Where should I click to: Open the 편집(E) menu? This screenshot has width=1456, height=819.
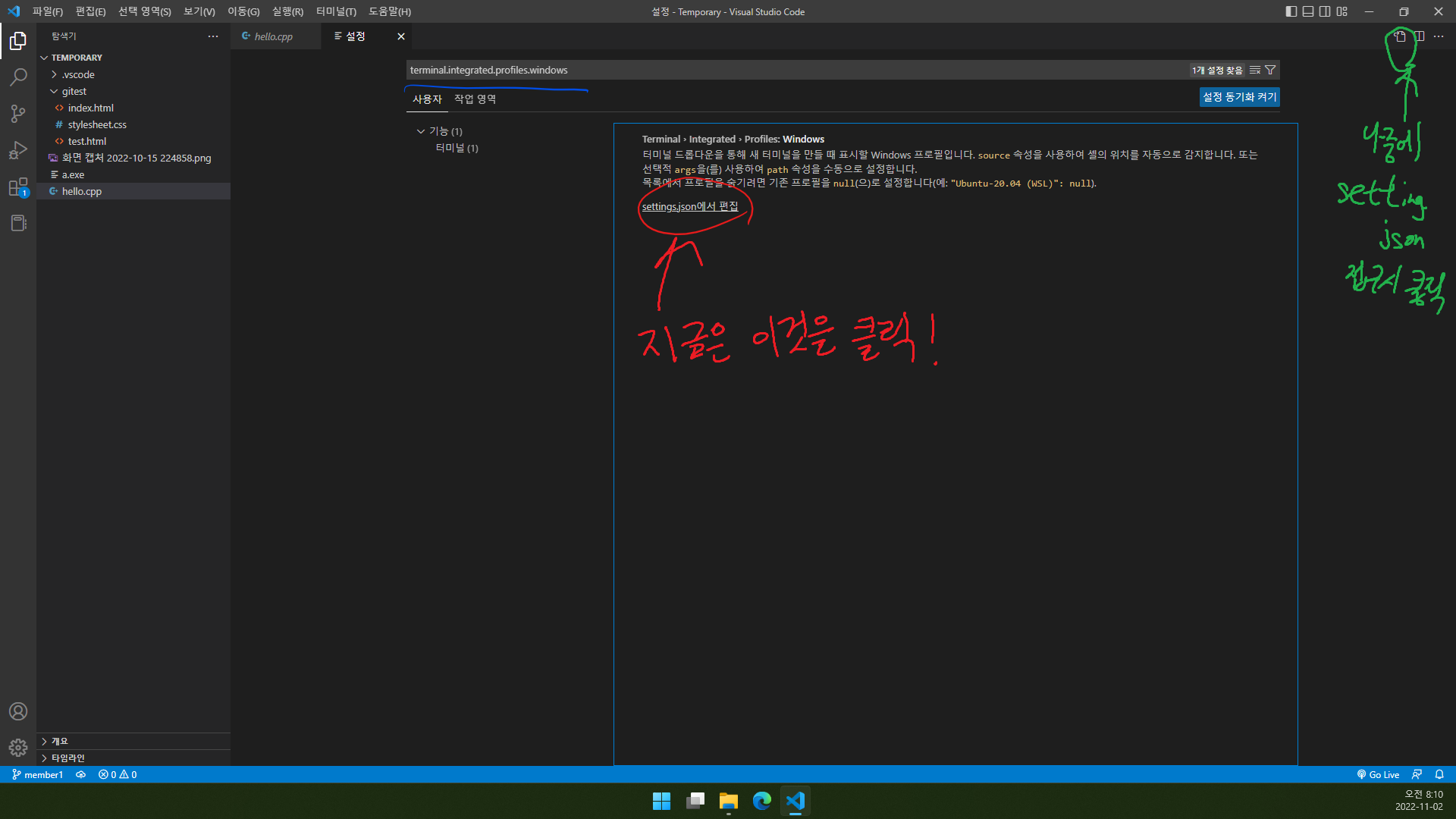click(90, 11)
